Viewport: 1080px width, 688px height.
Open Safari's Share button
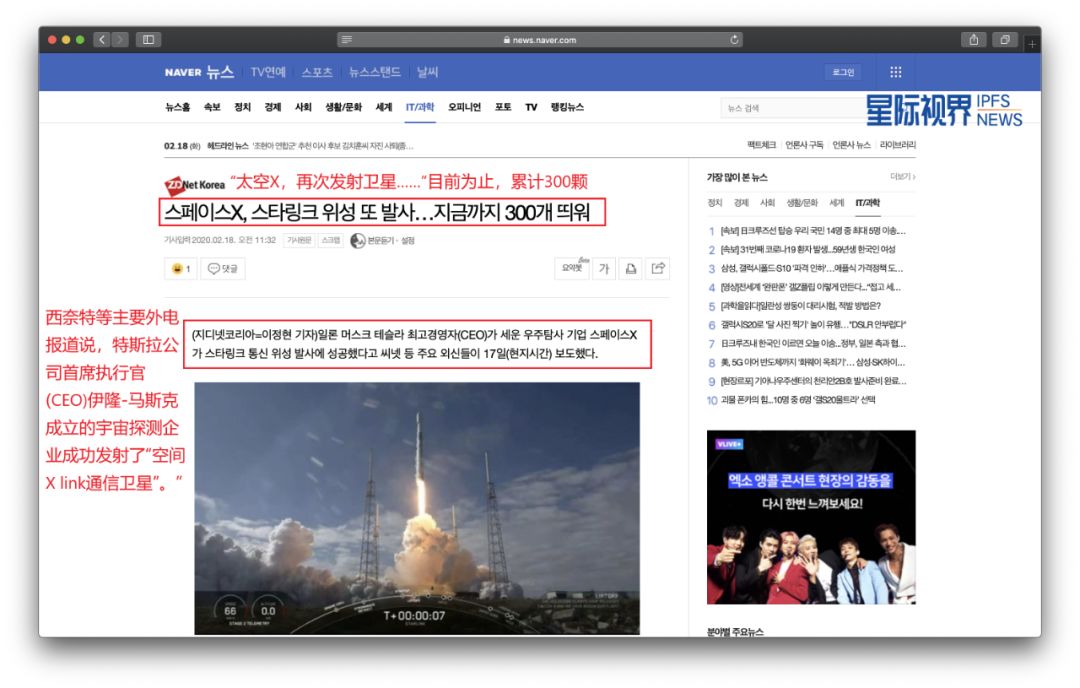[x=973, y=40]
